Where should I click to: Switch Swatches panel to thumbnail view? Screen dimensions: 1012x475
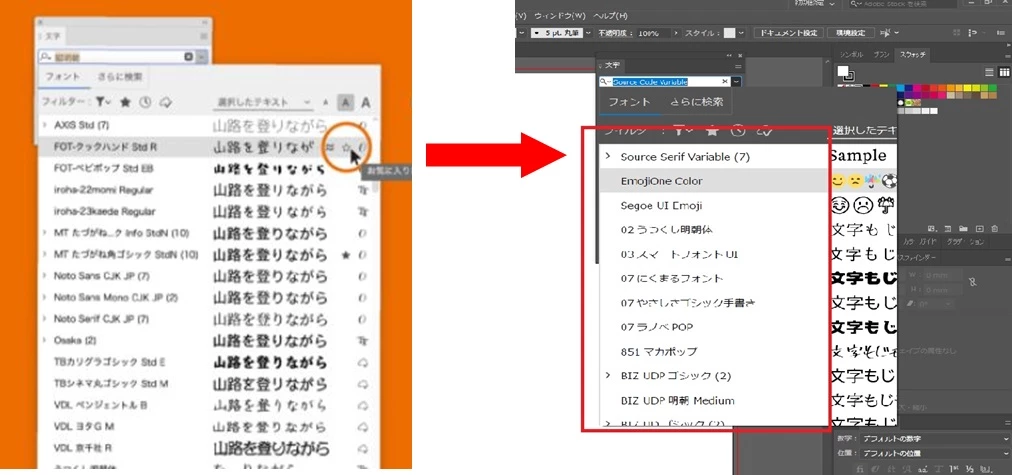1004,72
